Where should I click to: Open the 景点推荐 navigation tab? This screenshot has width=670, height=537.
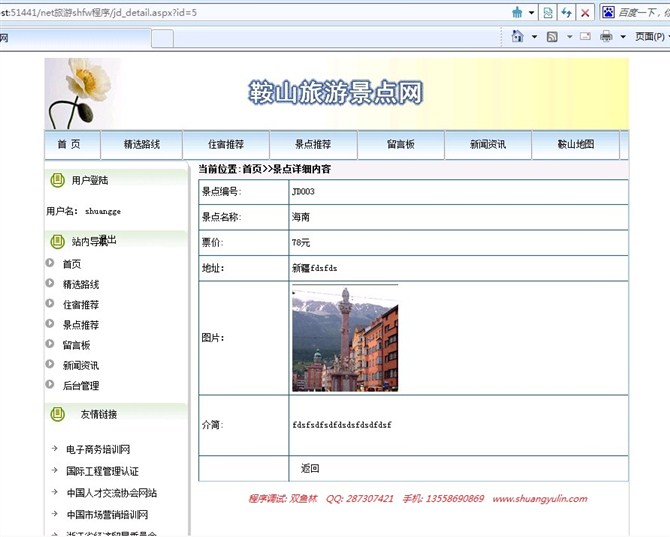tap(313, 144)
